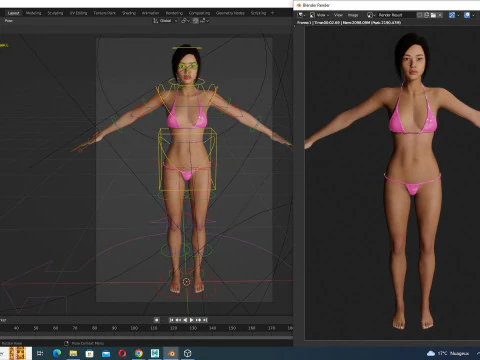Browse images with the image selector icon
Viewport: 480px width, 360px height.
point(371,15)
